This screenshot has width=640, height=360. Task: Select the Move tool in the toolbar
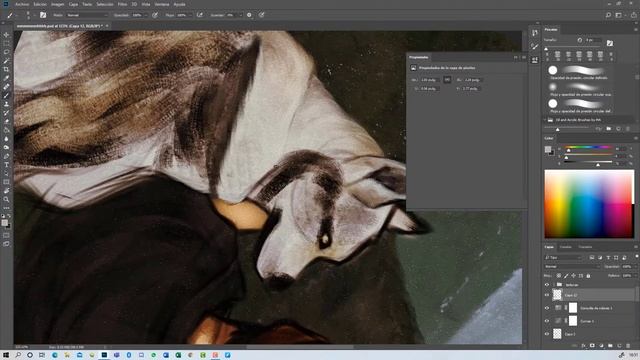click(6, 35)
